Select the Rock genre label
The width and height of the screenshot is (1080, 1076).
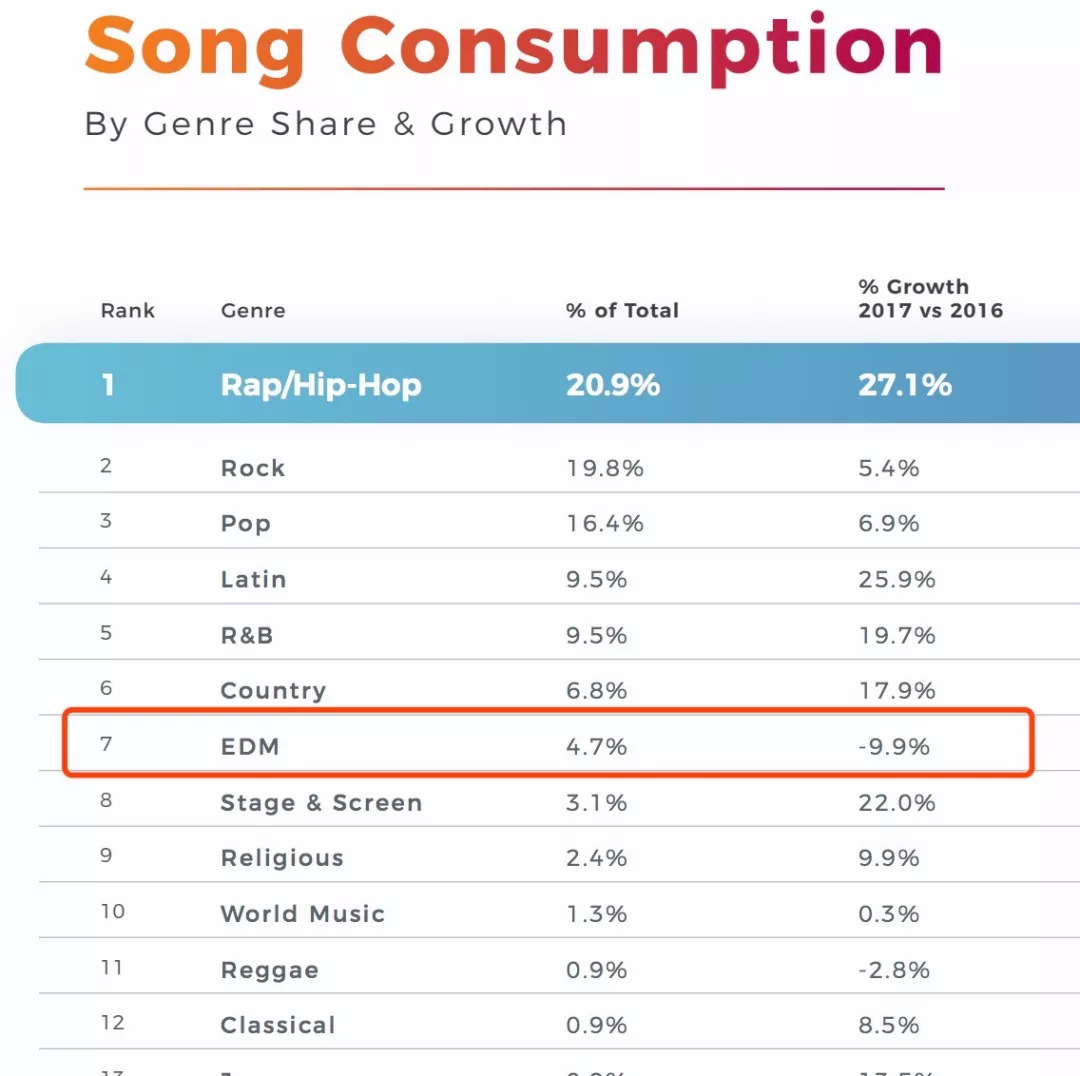click(x=253, y=468)
